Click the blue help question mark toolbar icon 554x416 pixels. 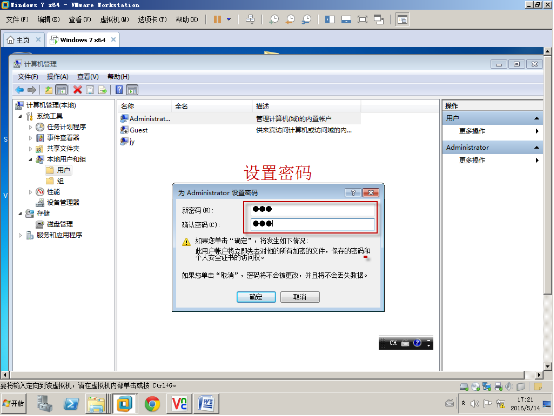[119, 90]
